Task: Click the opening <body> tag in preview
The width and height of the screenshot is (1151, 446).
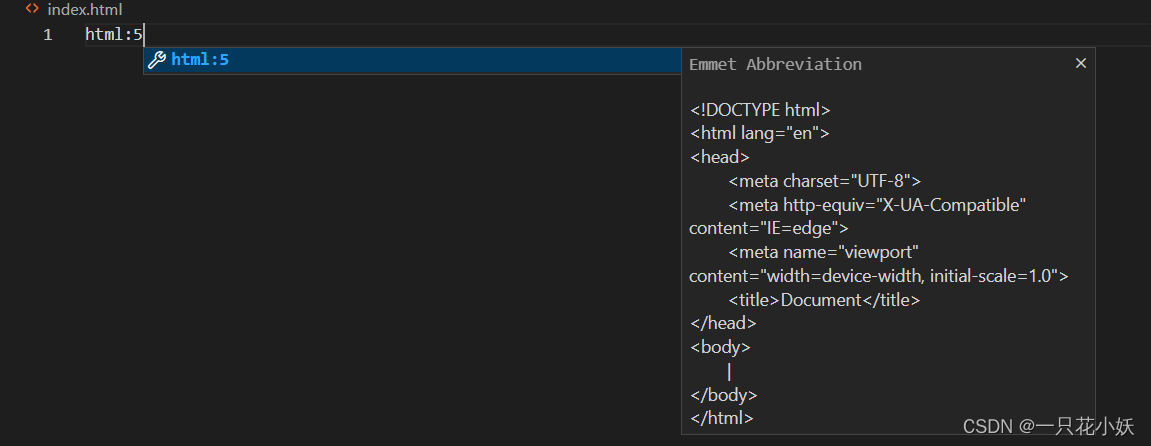Action: 720,348
